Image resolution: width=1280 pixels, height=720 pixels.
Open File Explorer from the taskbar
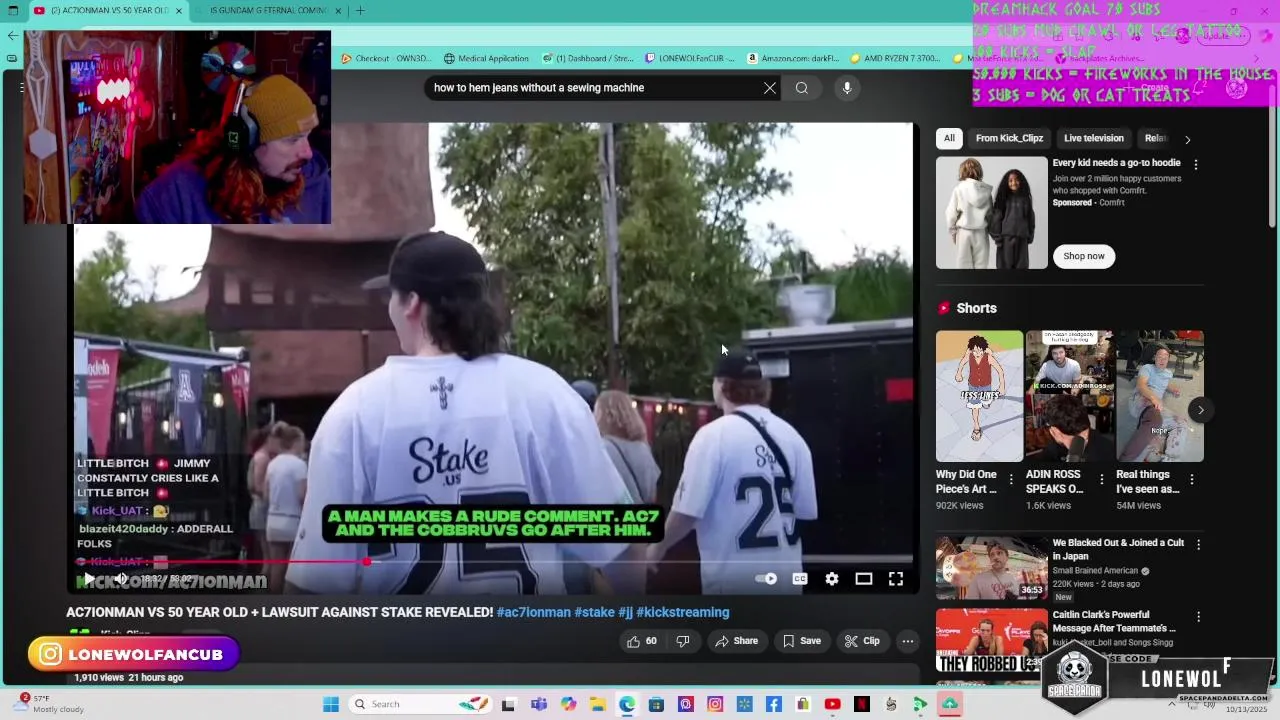(x=597, y=704)
